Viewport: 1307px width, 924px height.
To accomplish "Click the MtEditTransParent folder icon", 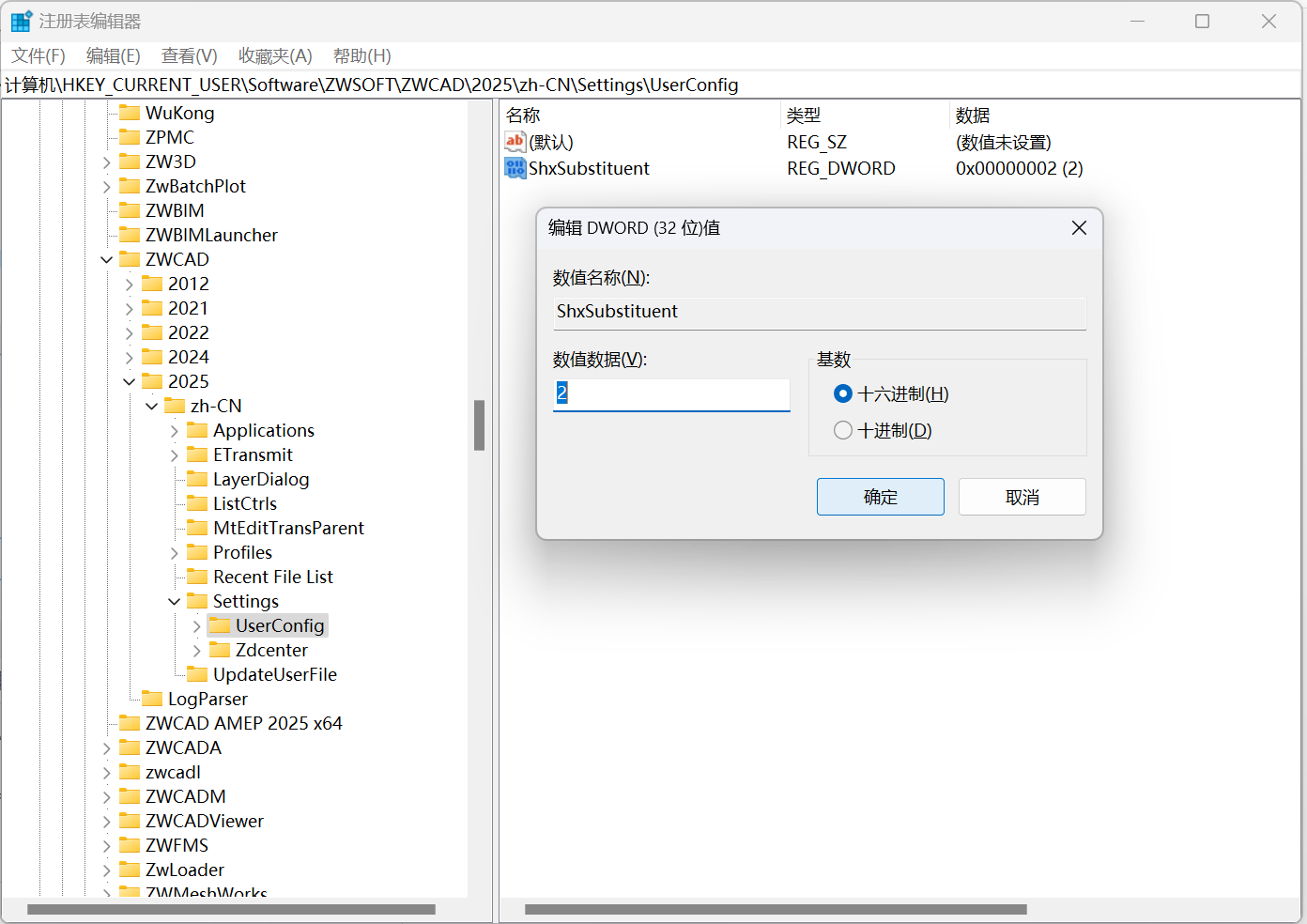I will (x=197, y=528).
